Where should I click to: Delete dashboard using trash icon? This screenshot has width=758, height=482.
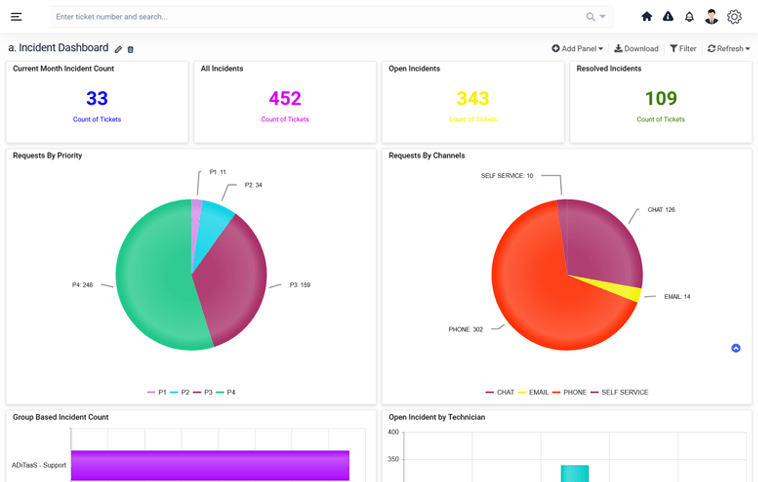pyautogui.click(x=130, y=49)
